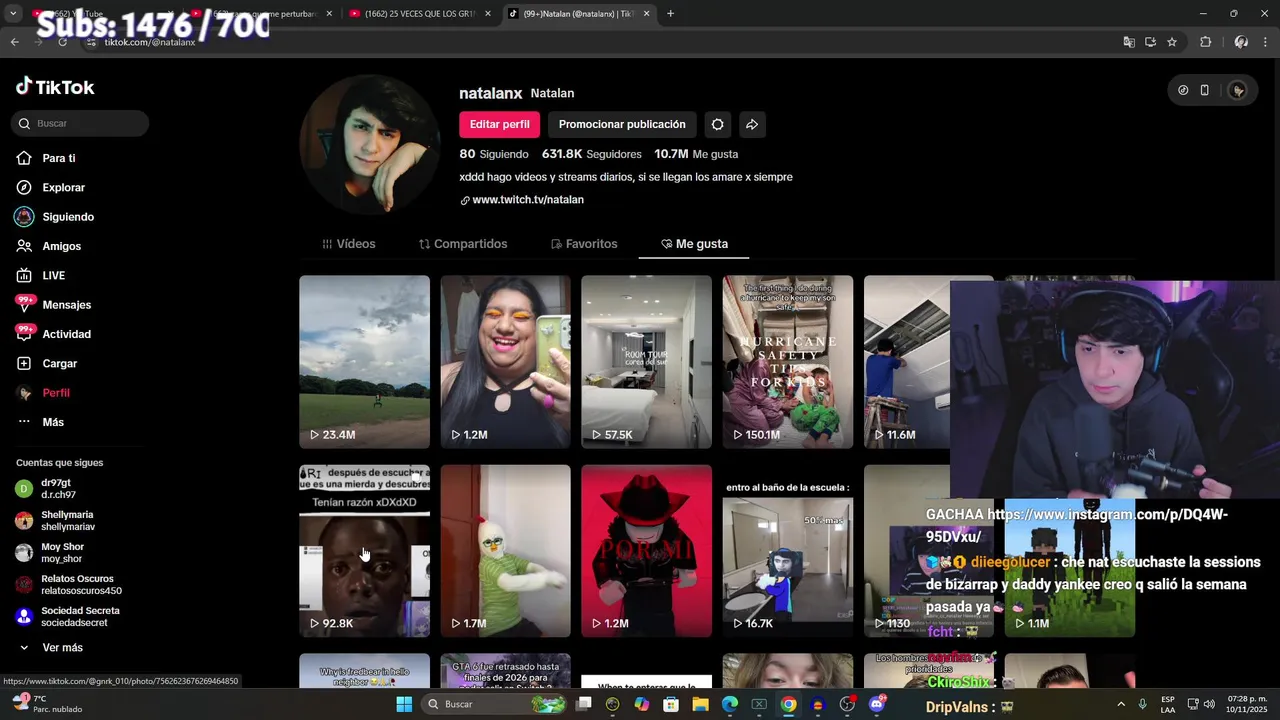Image resolution: width=1280 pixels, height=720 pixels.
Task: Click the Editar perfil button
Action: [x=499, y=124]
